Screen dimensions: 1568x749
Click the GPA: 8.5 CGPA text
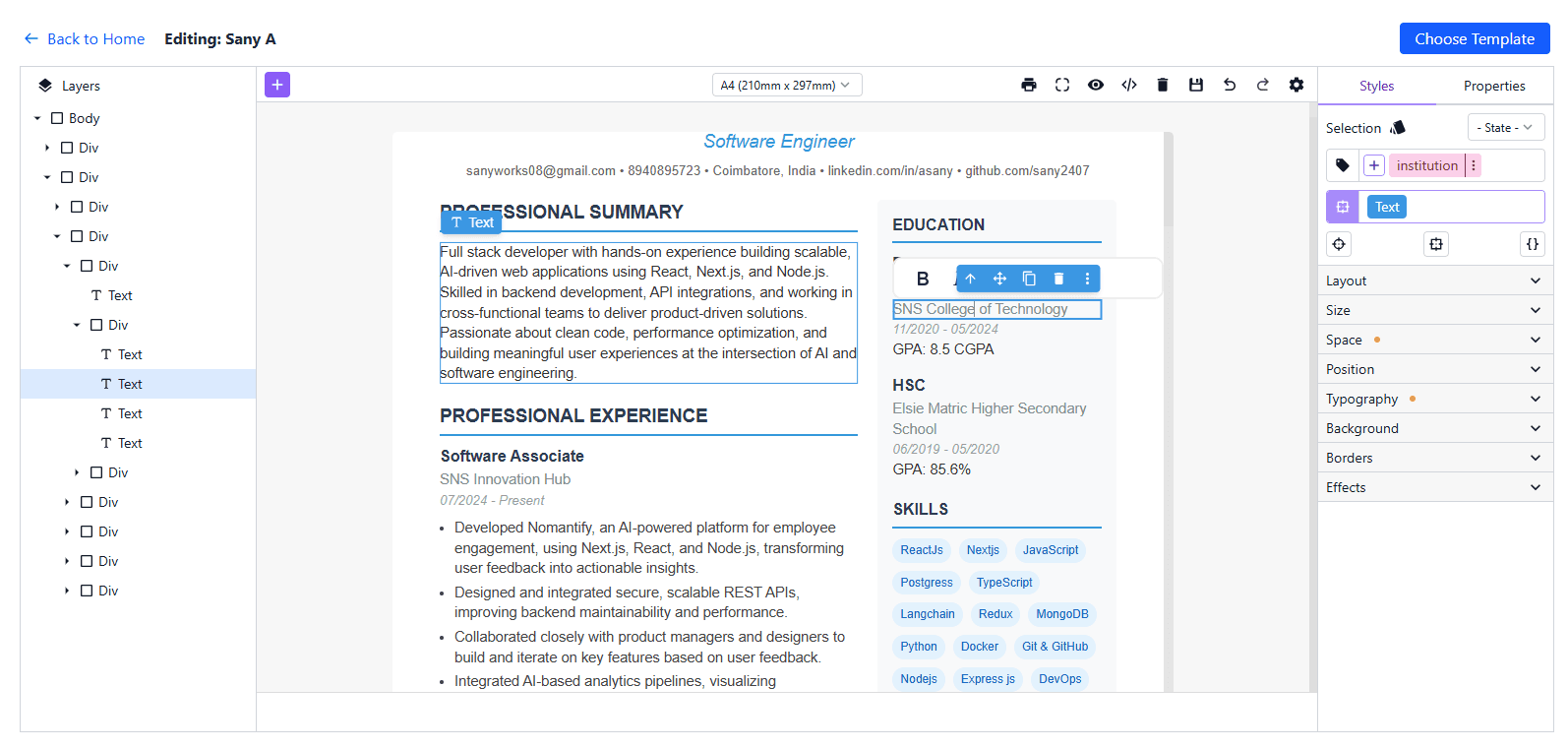(x=942, y=349)
